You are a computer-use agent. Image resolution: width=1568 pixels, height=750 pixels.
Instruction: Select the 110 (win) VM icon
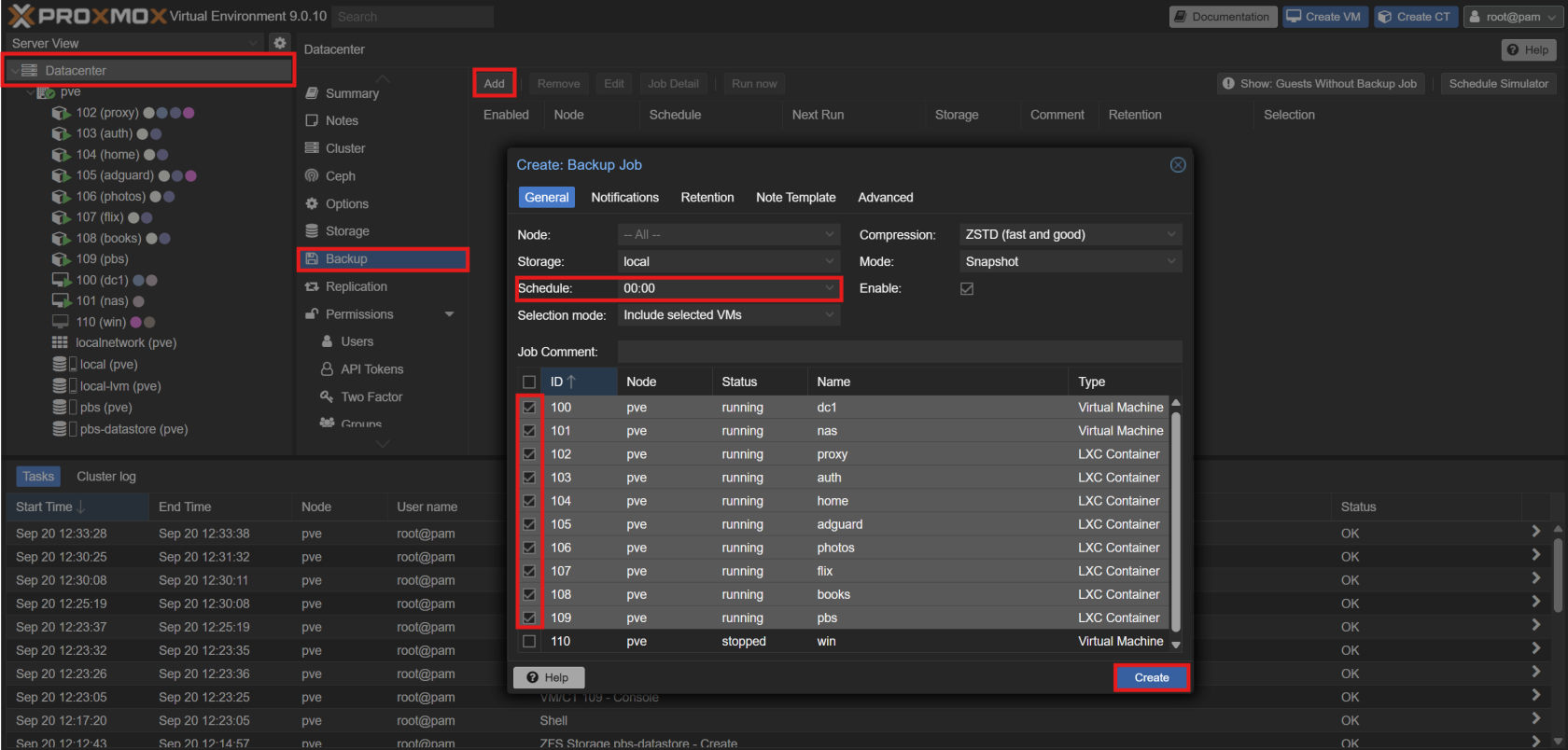(61, 322)
